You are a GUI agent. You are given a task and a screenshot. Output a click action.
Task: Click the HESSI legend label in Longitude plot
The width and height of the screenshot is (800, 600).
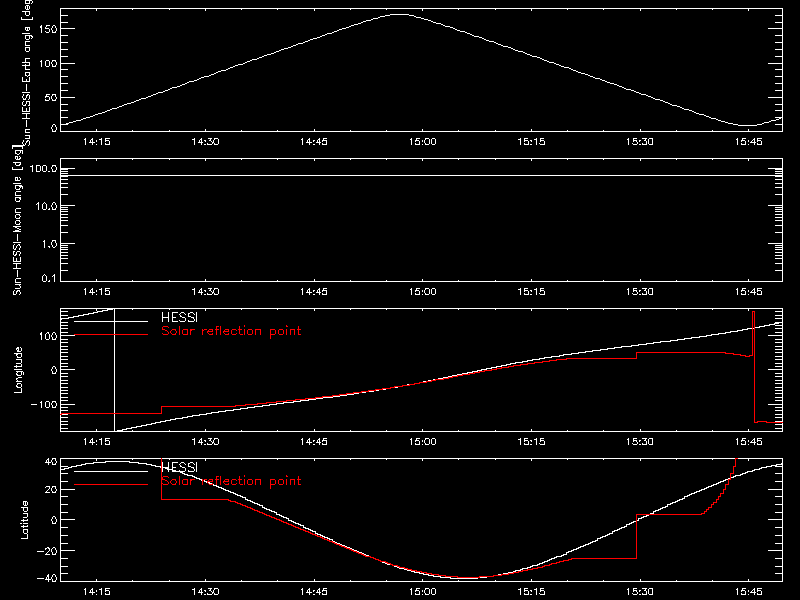point(179,317)
